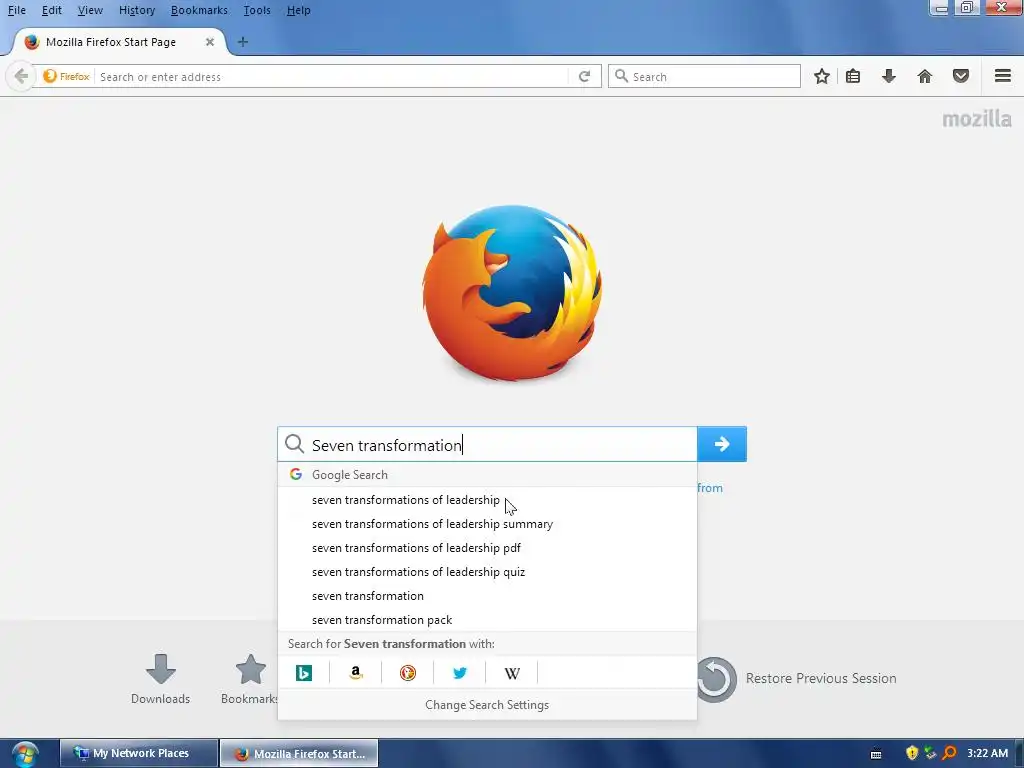Open the hamburger menu

1003,76
